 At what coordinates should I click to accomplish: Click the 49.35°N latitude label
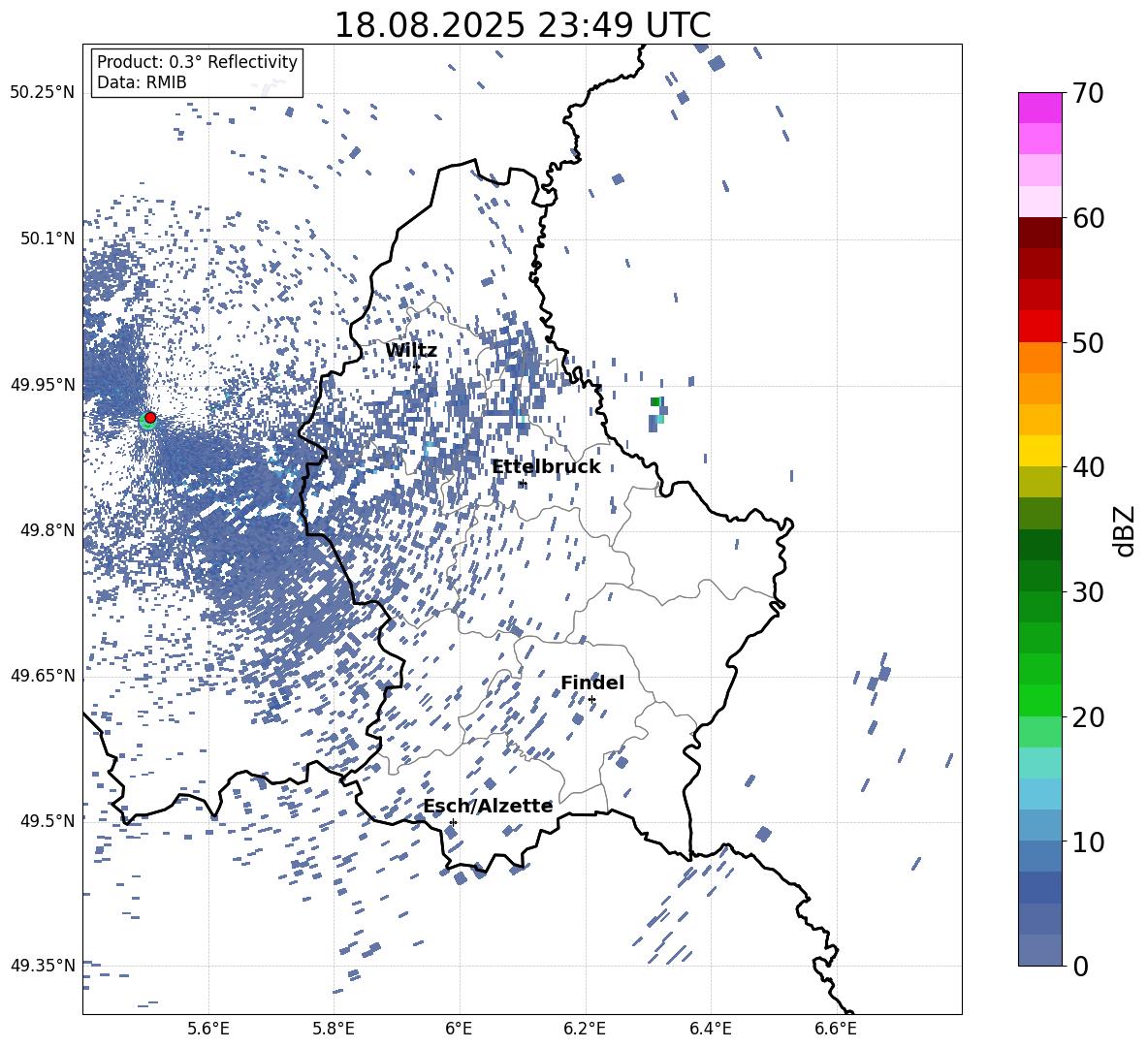[43, 966]
